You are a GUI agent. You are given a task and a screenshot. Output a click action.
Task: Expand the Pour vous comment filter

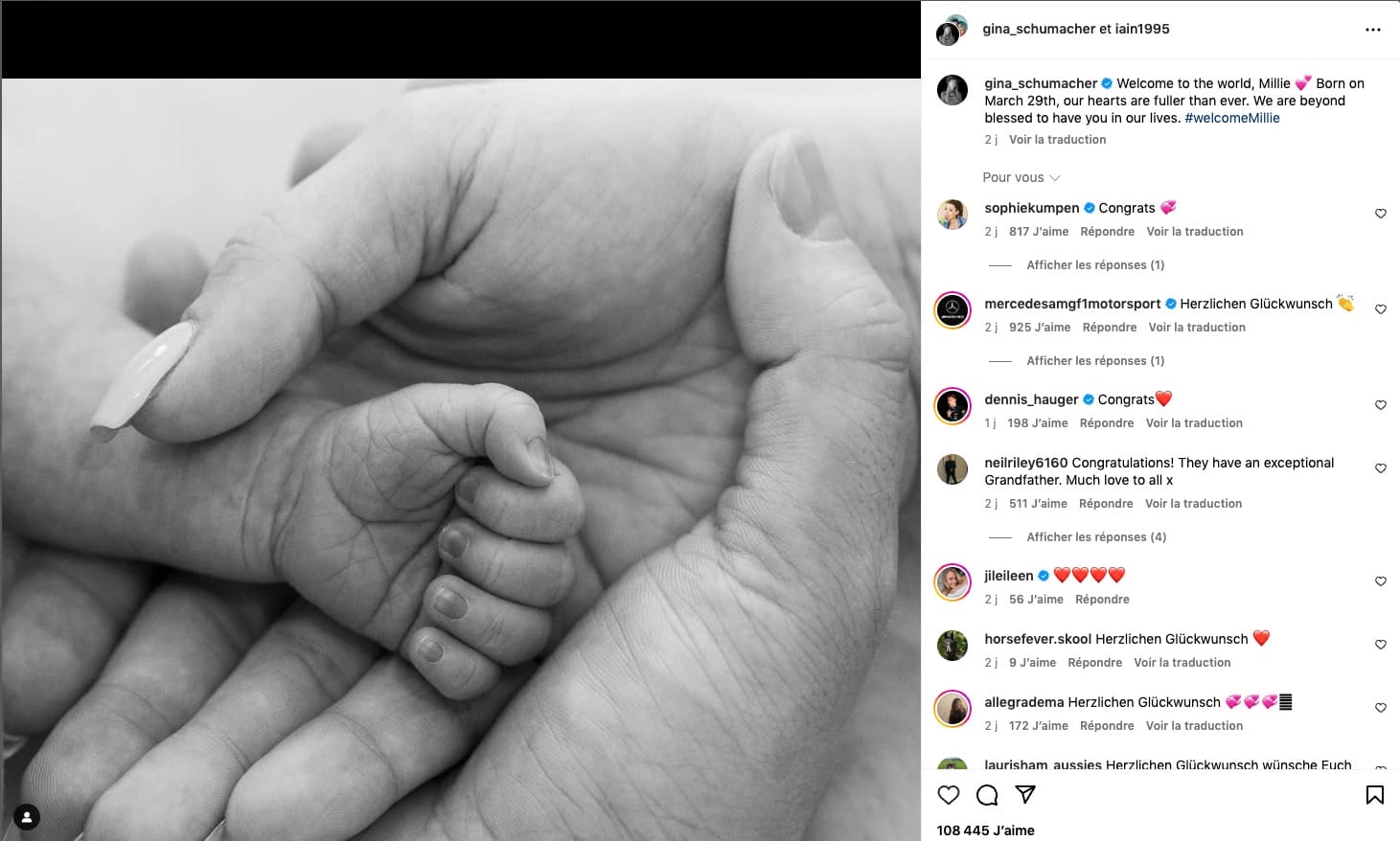tap(1021, 177)
